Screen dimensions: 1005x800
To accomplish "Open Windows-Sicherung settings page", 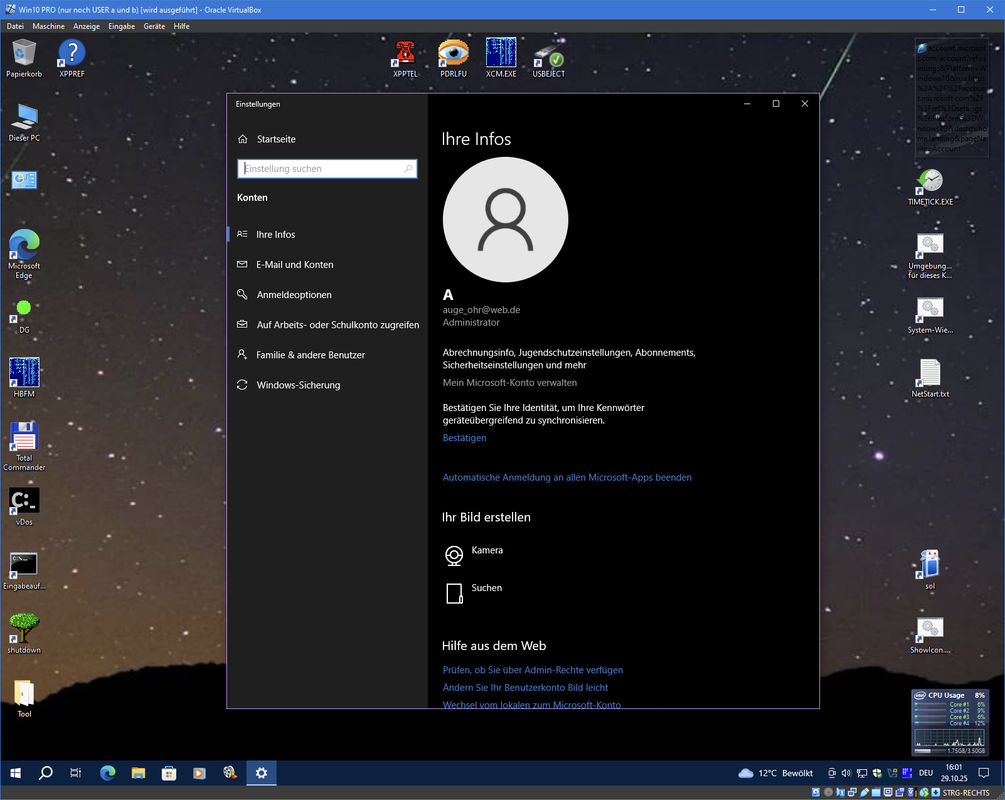I will click(x=327, y=385).
